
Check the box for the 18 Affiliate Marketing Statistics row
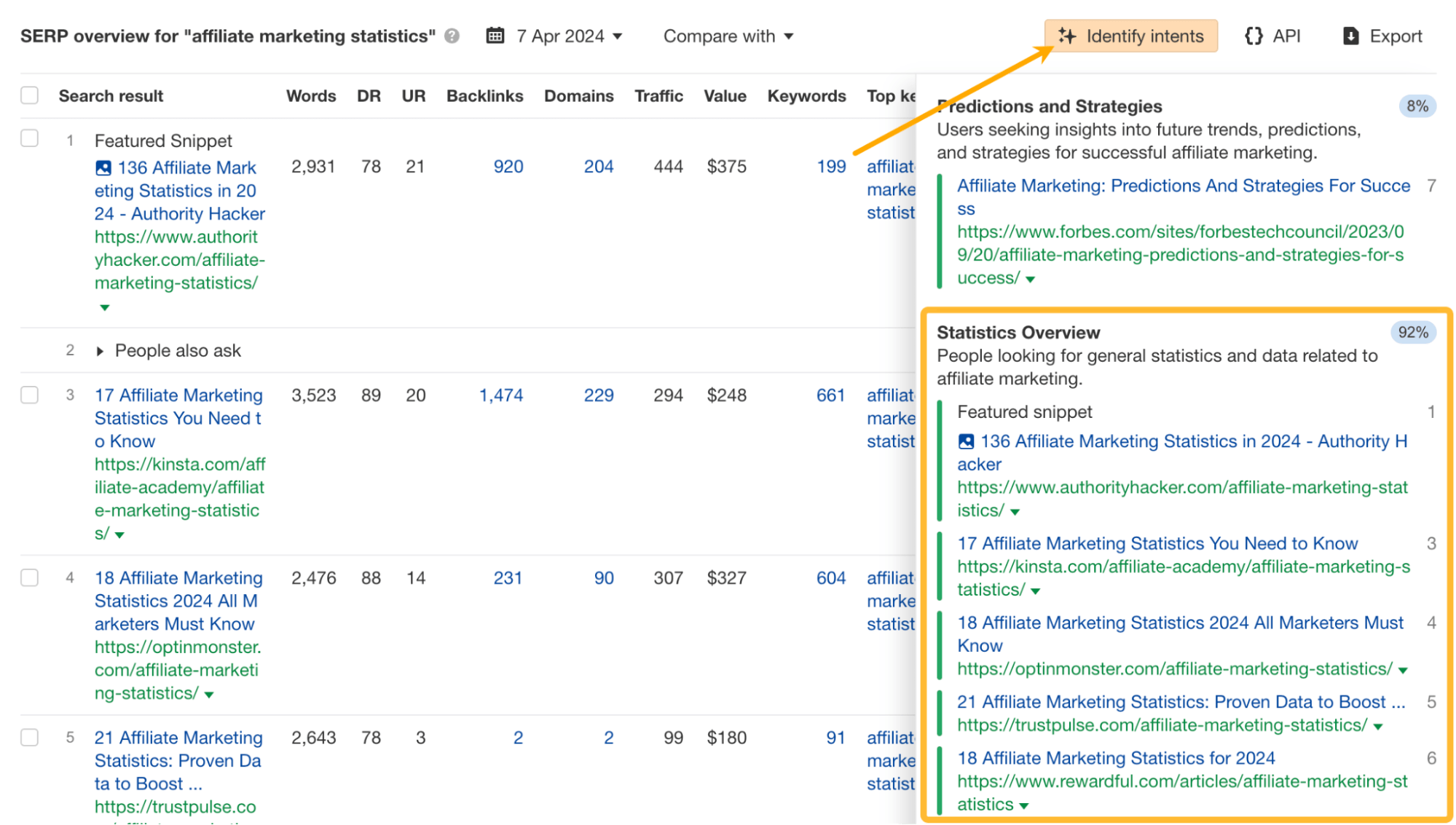click(x=29, y=577)
